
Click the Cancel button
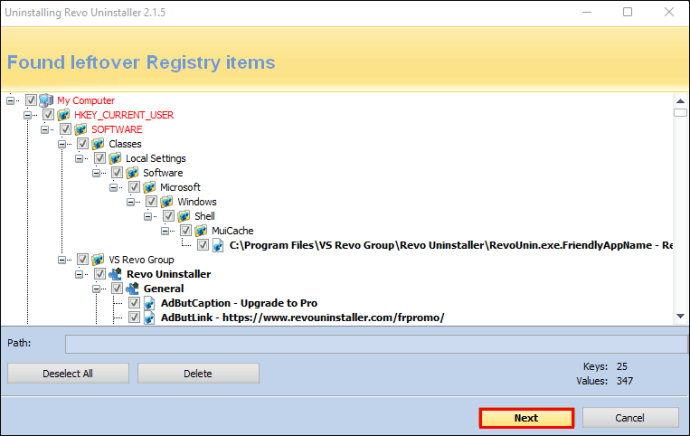[x=630, y=418]
